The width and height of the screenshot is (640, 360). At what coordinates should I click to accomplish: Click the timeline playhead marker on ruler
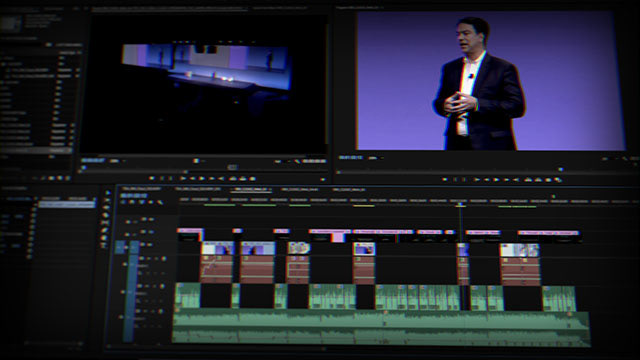[460, 204]
